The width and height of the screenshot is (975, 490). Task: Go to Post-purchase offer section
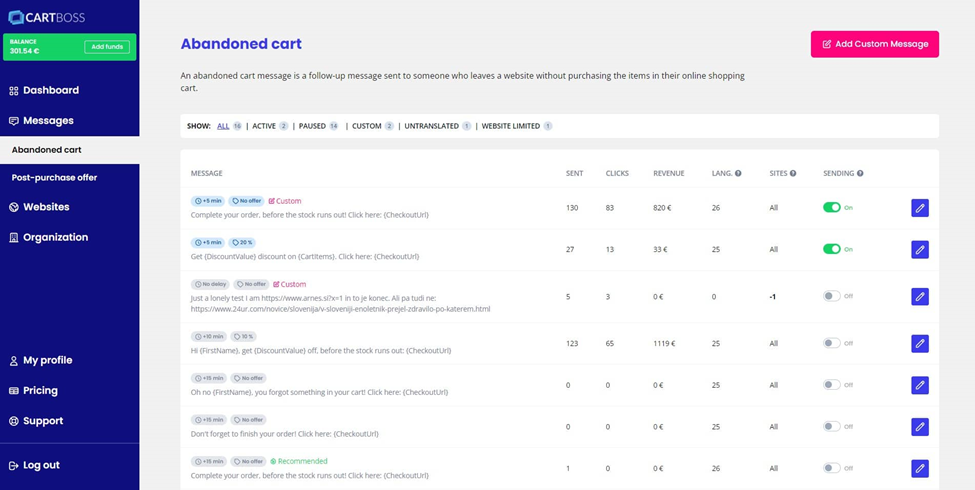coord(54,178)
